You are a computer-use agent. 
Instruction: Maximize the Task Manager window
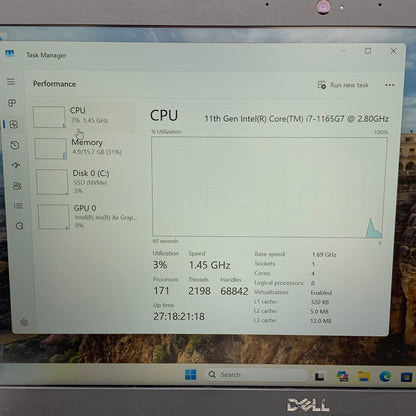368,51
